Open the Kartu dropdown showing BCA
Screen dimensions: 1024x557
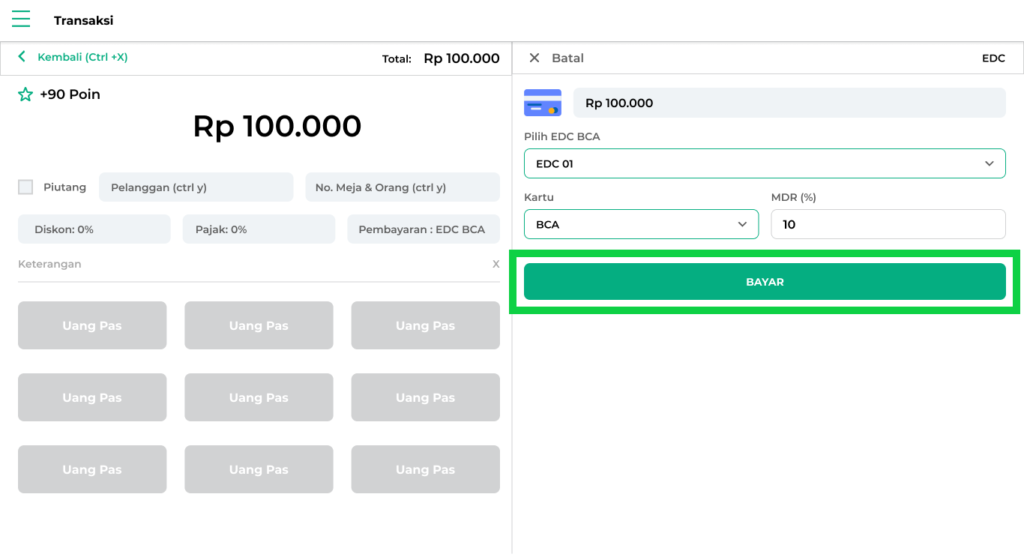[641, 224]
